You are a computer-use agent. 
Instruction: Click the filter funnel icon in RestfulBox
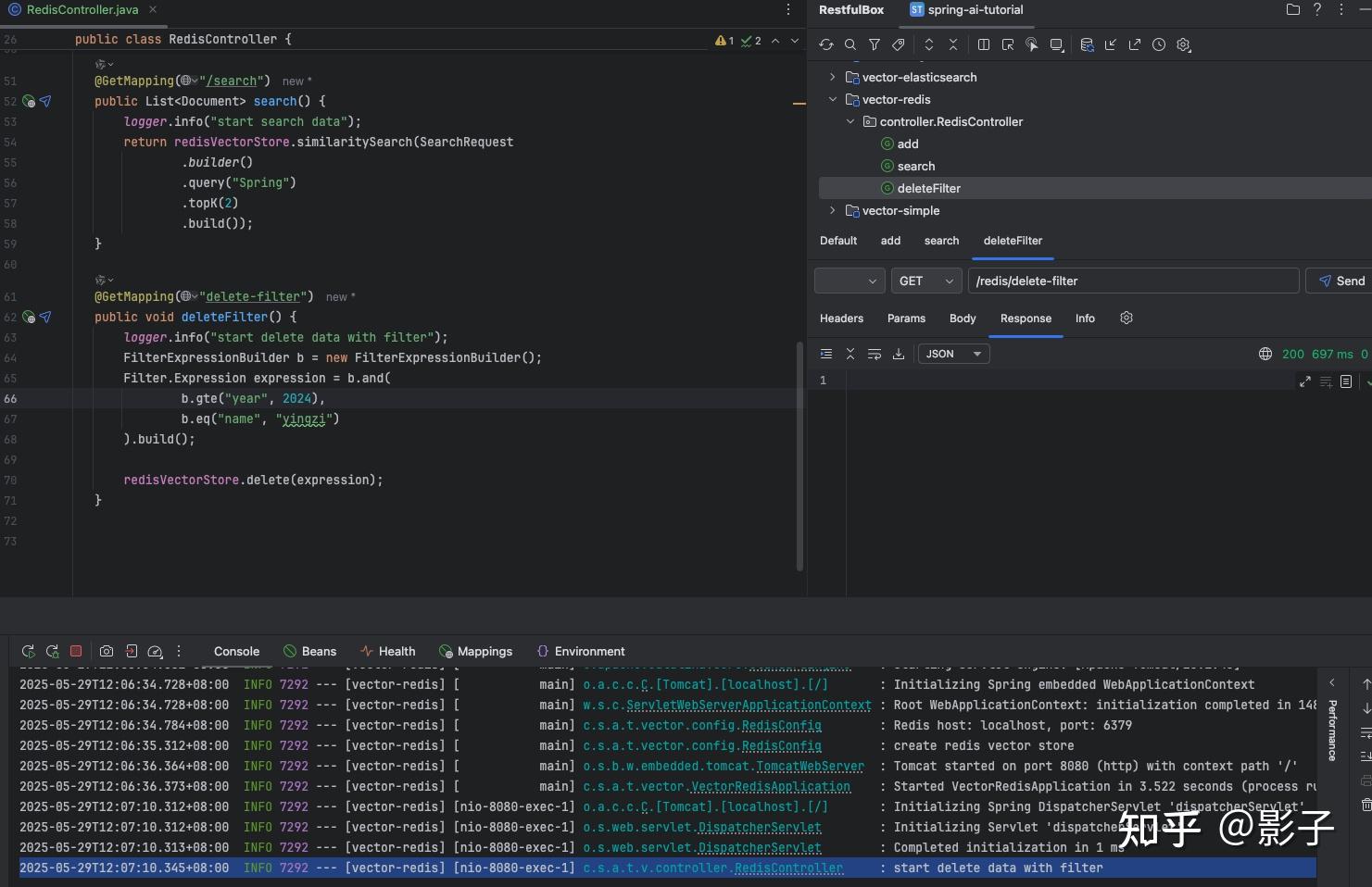click(874, 44)
